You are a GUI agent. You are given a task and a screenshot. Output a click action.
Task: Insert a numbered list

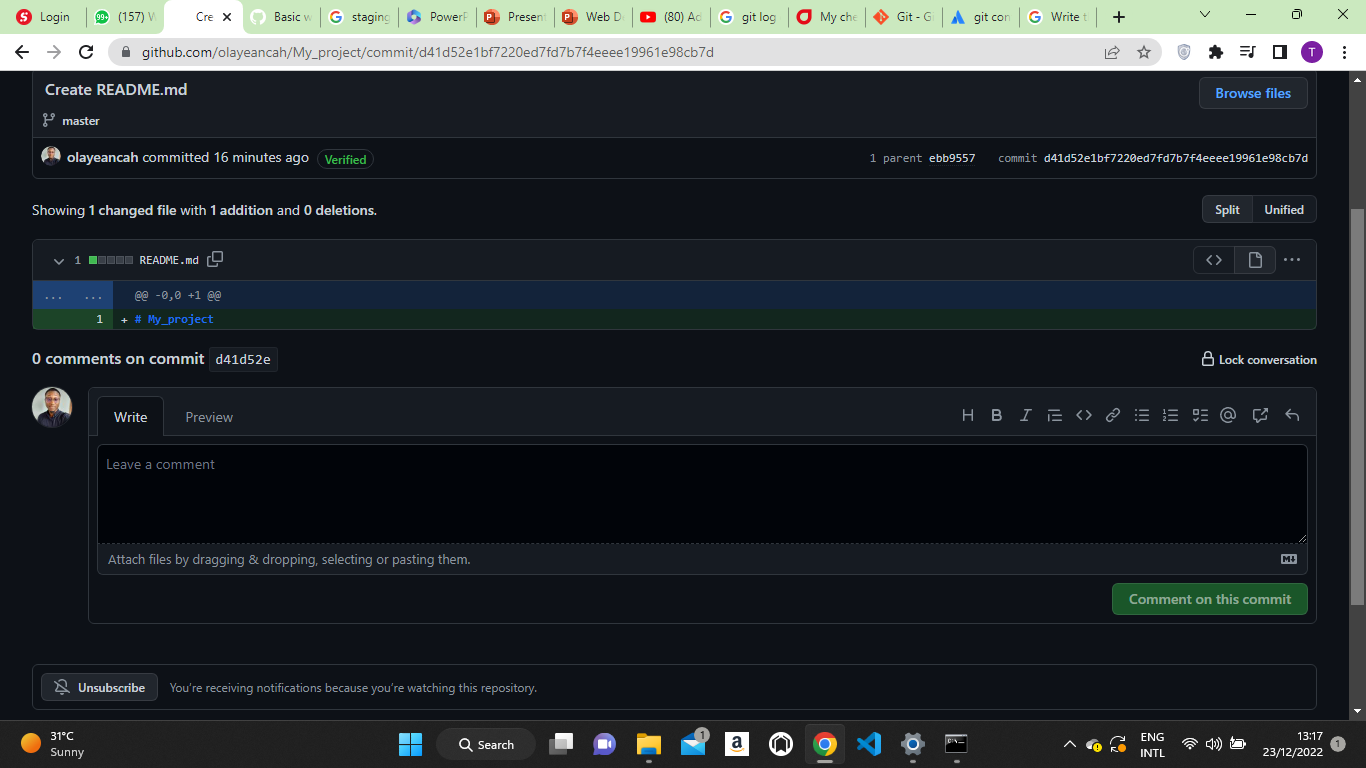tap(1170, 415)
